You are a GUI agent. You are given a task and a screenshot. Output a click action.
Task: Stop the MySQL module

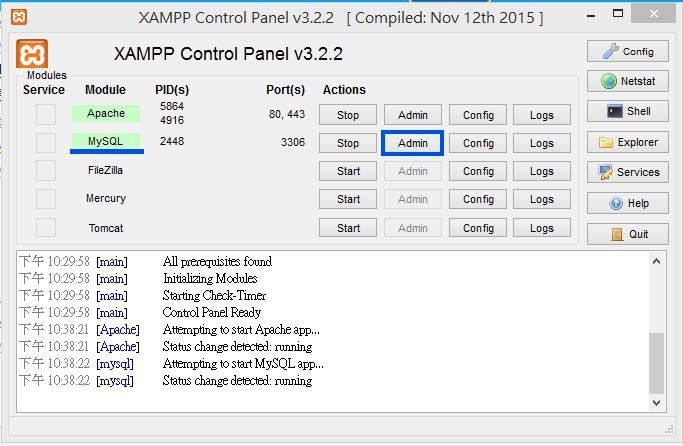click(348, 143)
